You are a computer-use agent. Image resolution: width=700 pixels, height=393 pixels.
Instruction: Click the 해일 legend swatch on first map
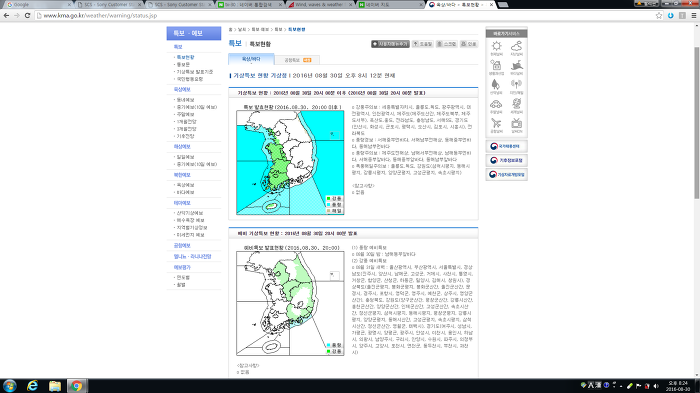coord(329,211)
